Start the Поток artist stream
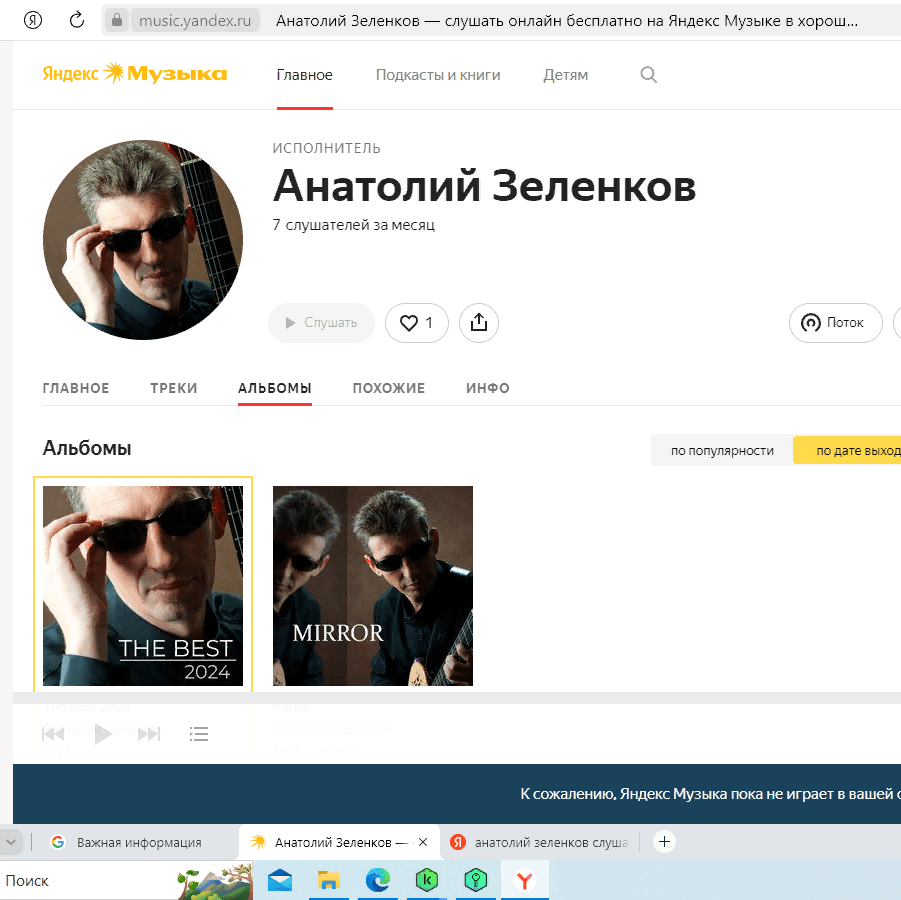This screenshot has width=901, height=900. coord(835,323)
